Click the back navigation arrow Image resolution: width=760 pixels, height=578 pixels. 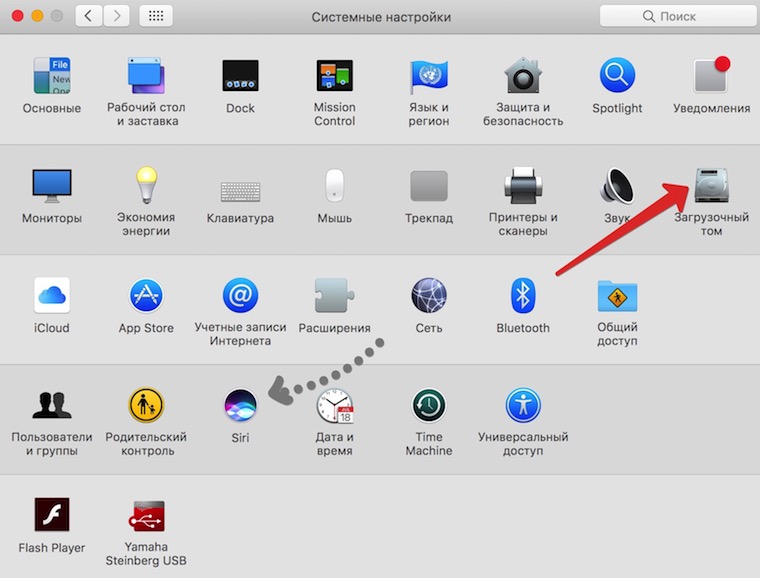point(89,16)
